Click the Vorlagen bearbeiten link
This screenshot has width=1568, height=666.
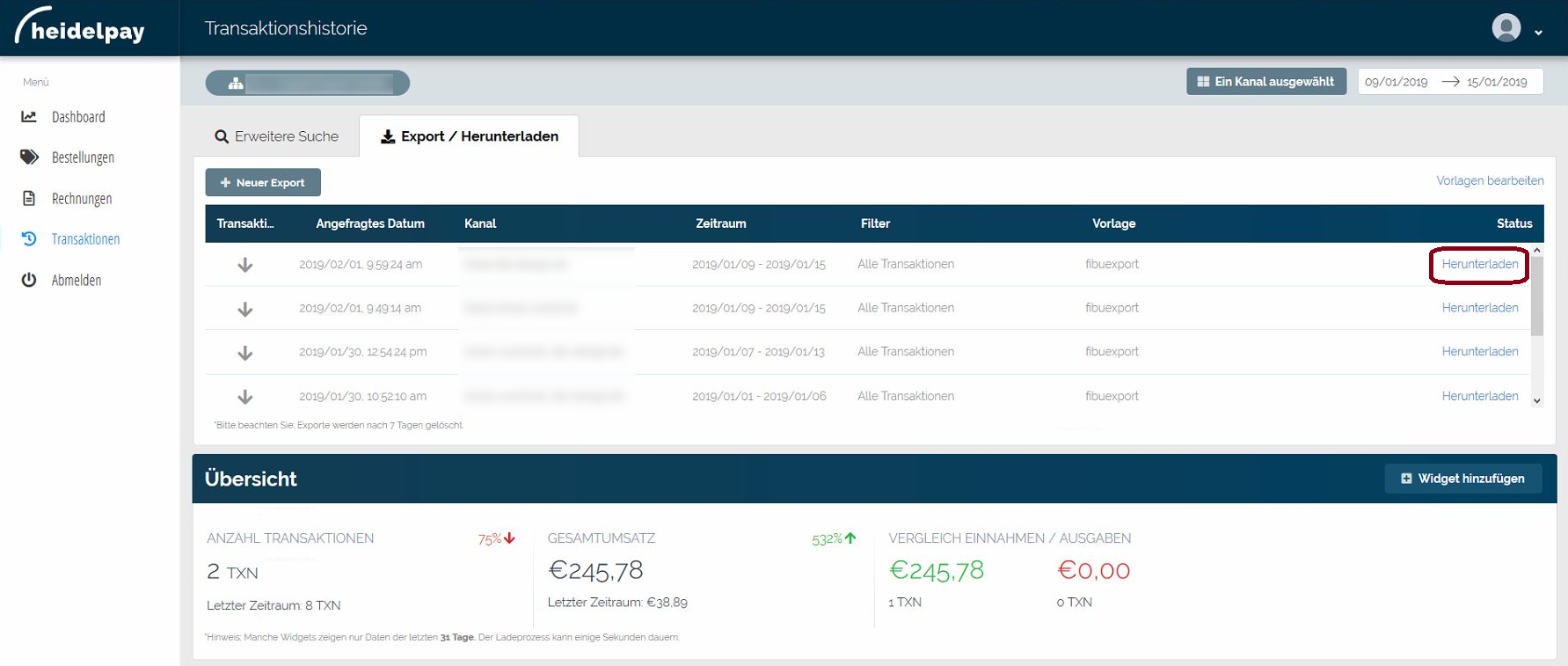point(1490,180)
